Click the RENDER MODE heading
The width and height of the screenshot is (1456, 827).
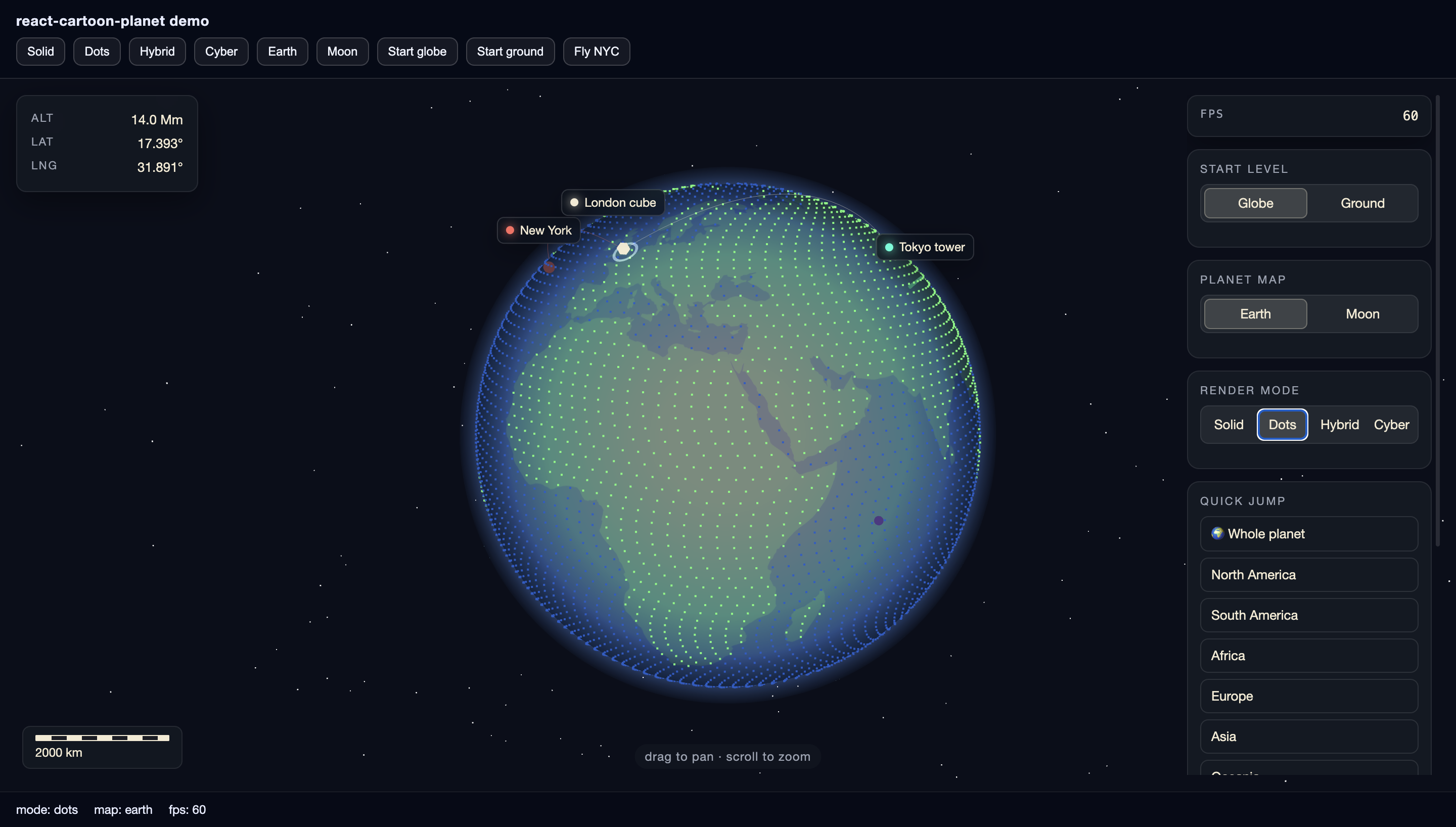click(1249, 391)
